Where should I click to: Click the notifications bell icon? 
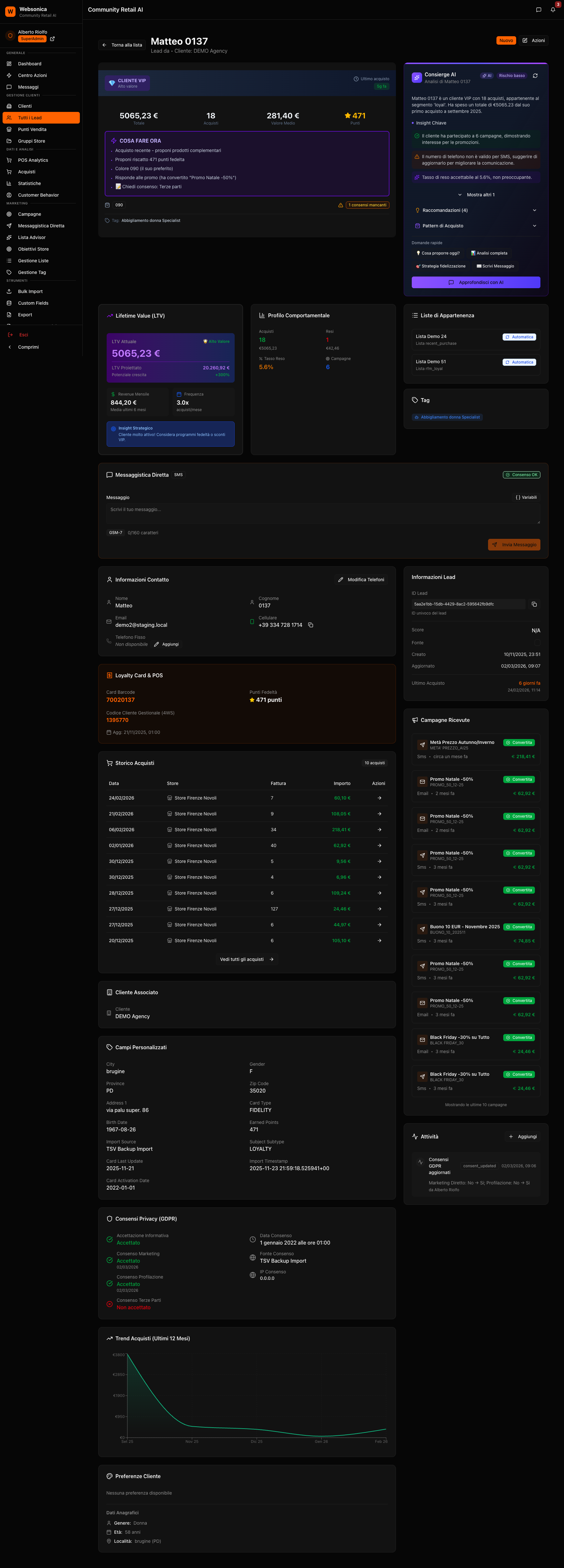click(552, 10)
